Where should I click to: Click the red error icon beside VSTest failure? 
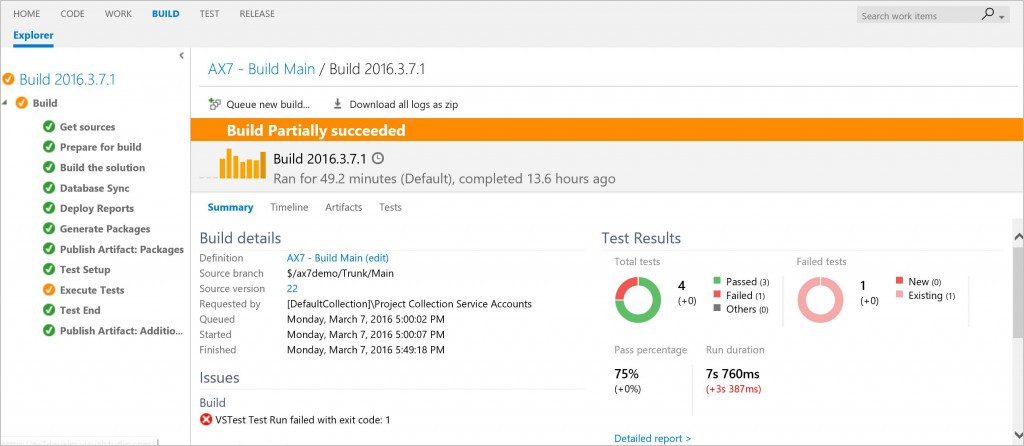tap(206, 420)
